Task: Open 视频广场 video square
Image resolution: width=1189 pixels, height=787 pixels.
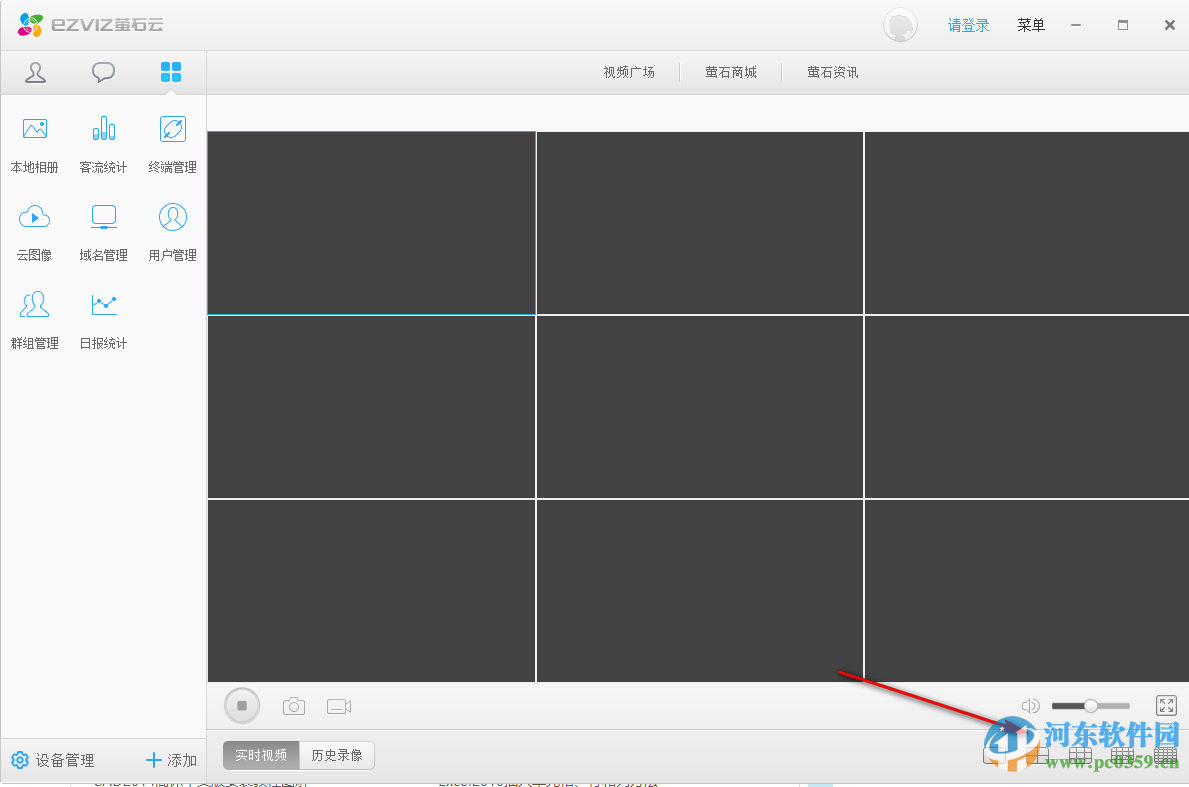Action: coord(629,72)
